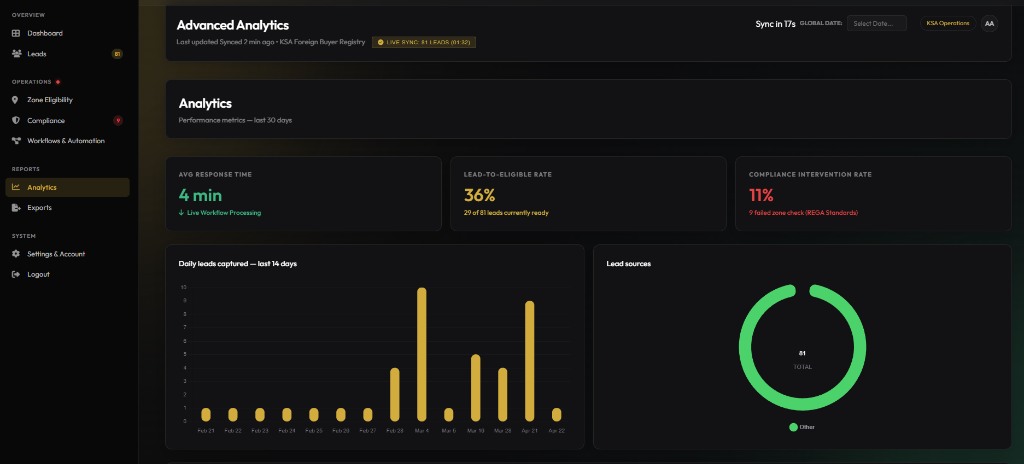Click the Workflows & Automation nodes icon
Image resolution: width=1024 pixels, height=464 pixels.
(x=16, y=141)
